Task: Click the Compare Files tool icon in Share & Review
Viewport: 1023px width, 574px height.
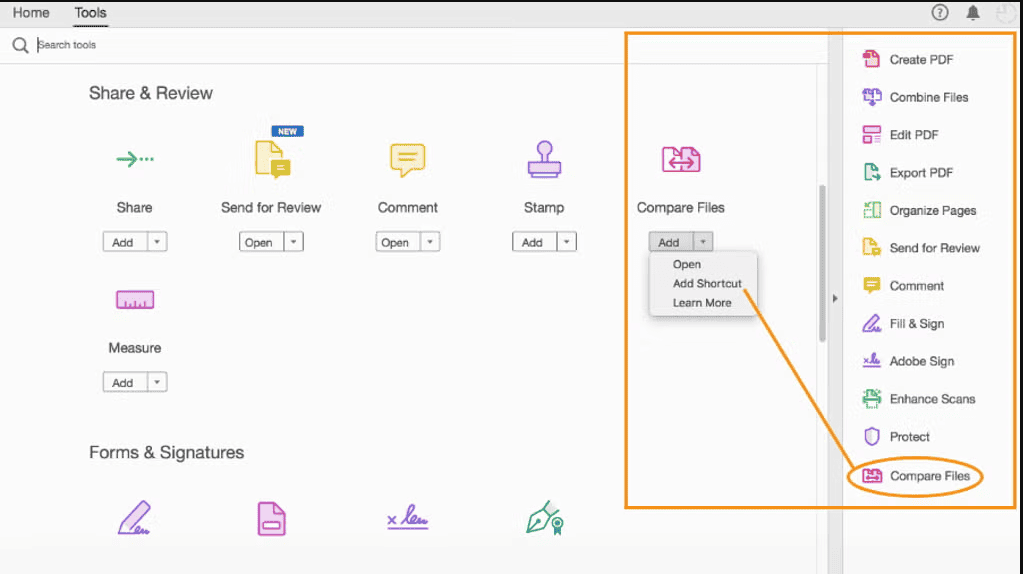Action: (x=681, y=159)
